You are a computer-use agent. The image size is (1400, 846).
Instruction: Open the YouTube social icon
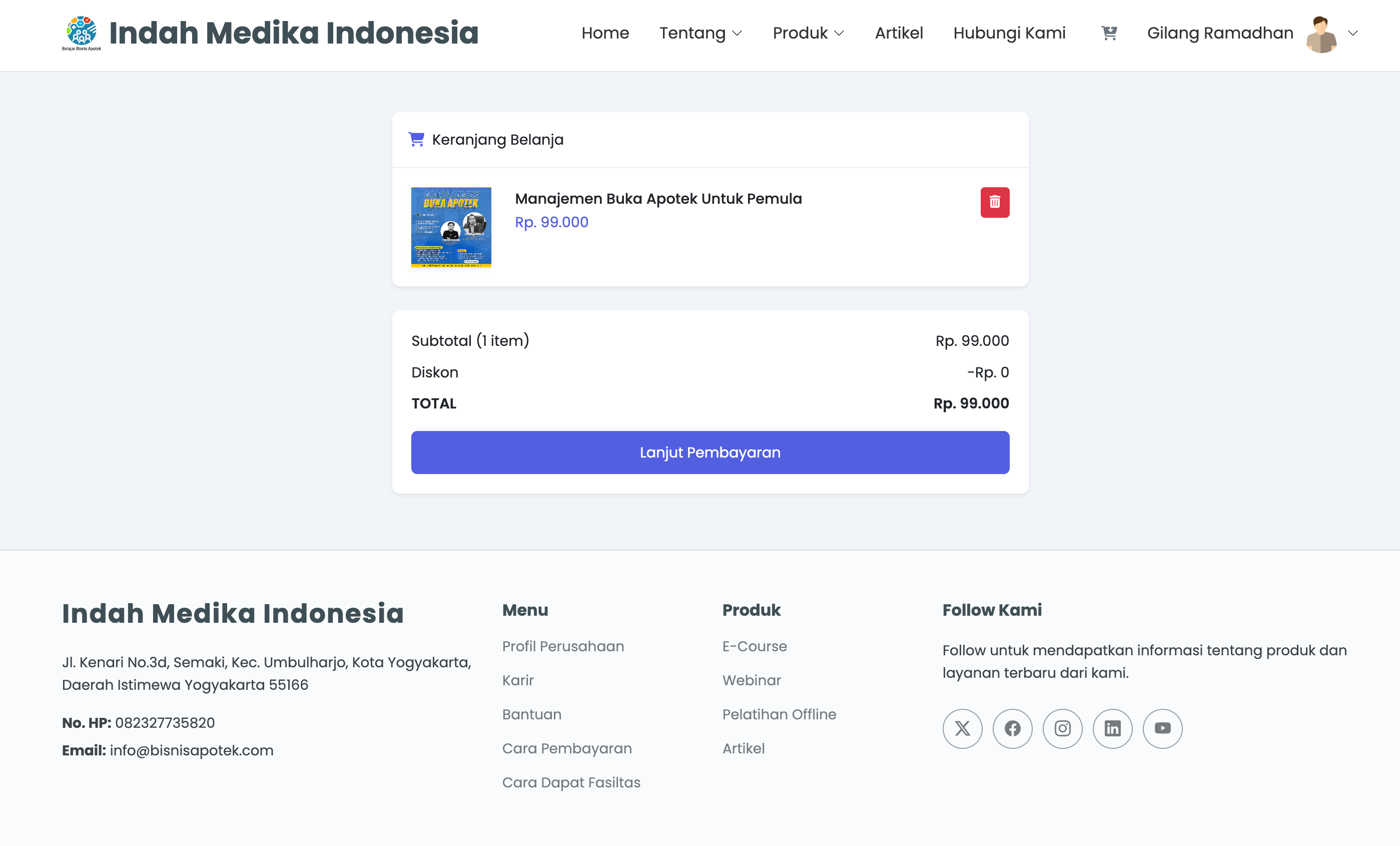click(1162, 728)
